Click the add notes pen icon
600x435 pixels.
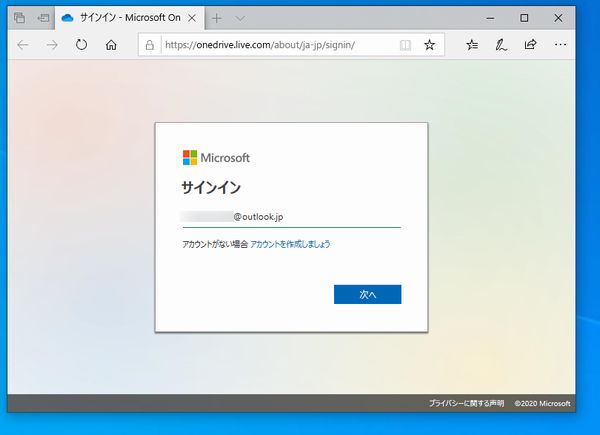coord(501,45)
